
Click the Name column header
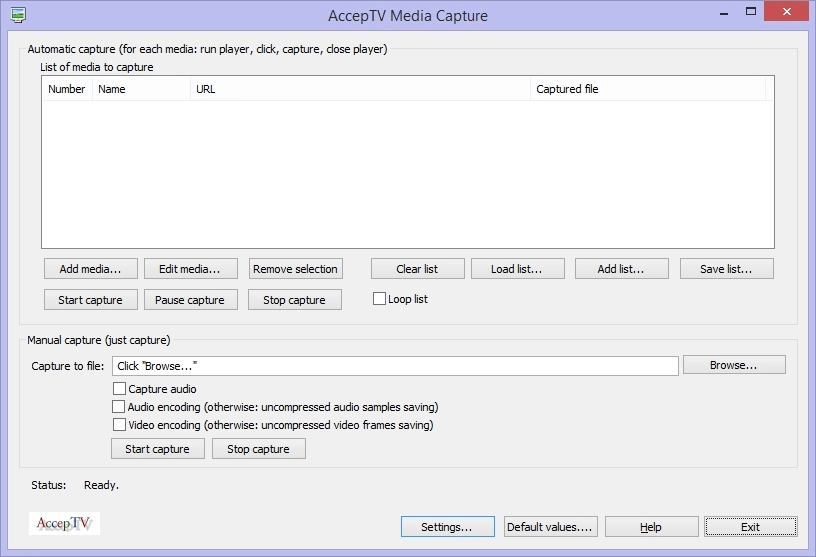142,89
